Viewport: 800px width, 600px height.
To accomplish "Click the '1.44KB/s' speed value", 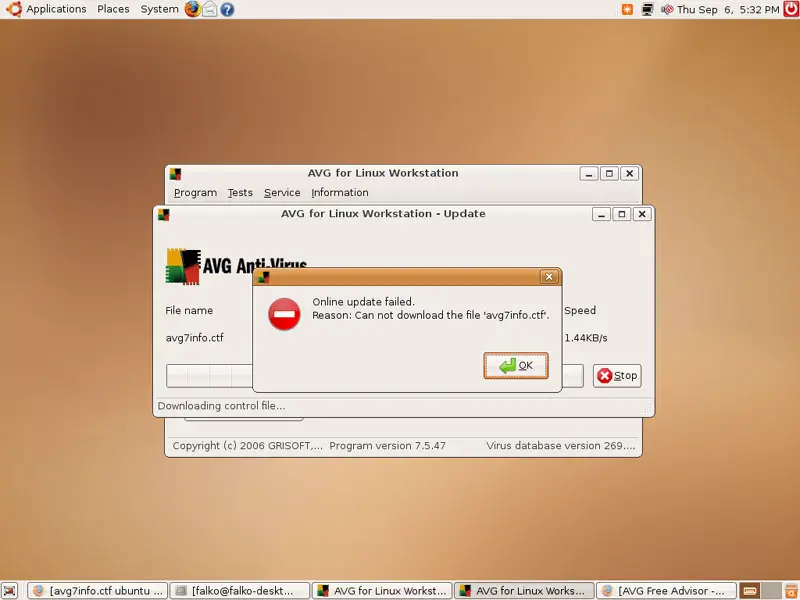I will point(586,338).
